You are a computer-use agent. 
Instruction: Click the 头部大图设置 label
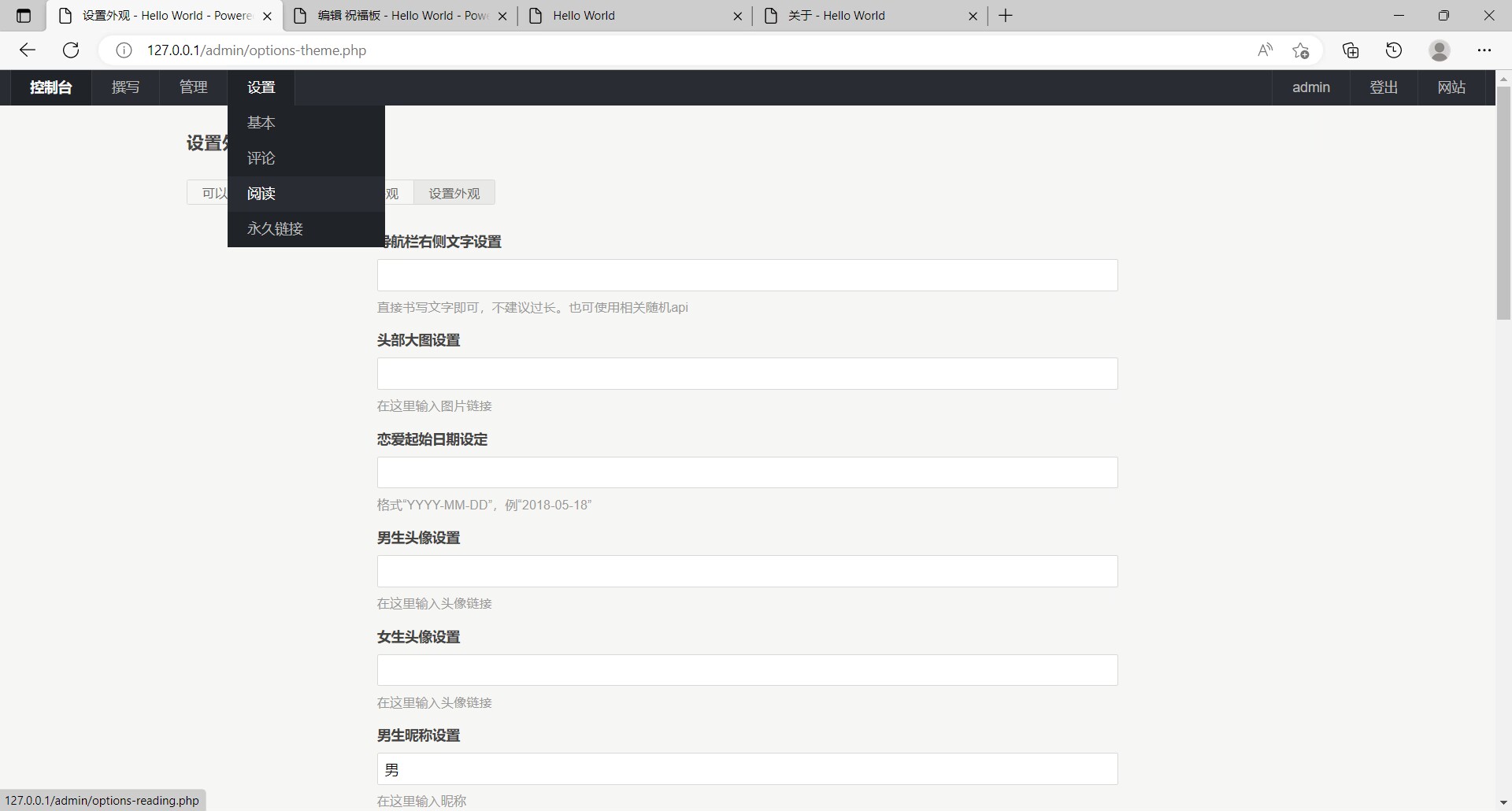(x=418, y=340)
